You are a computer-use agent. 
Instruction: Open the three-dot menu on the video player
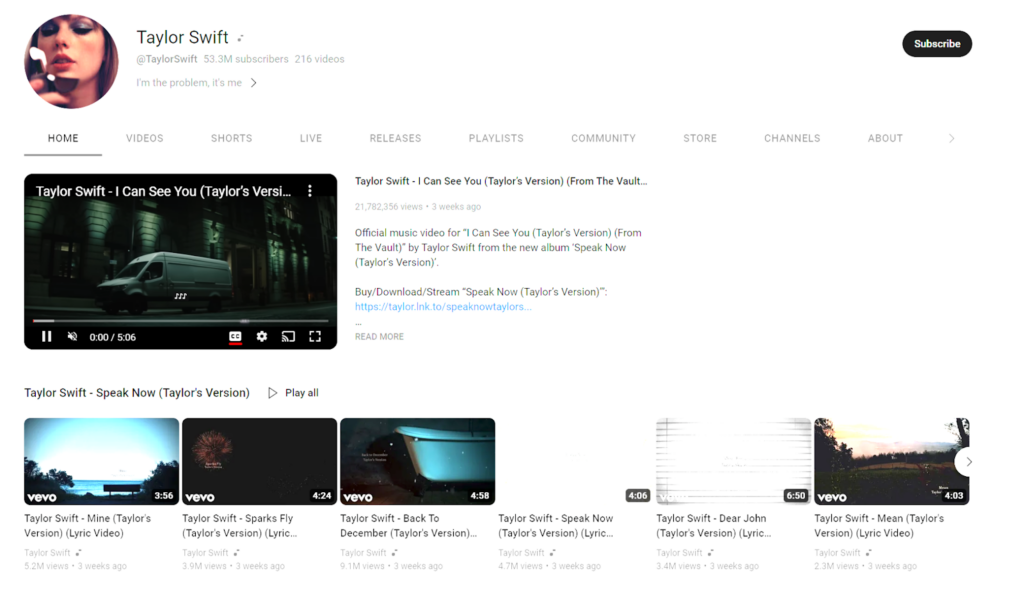[x=310, y=191]
